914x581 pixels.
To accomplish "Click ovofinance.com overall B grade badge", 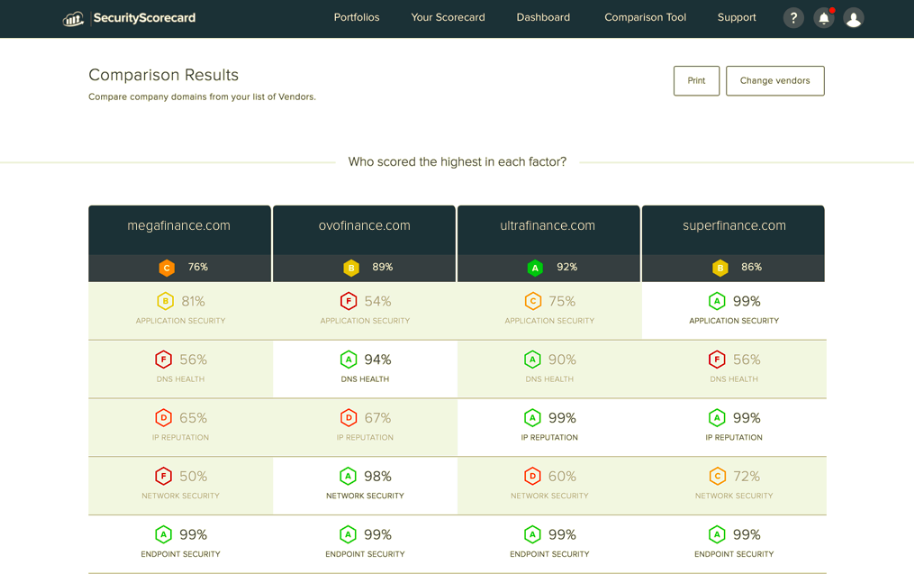I will pyautogui.click(x=351, y=267).
